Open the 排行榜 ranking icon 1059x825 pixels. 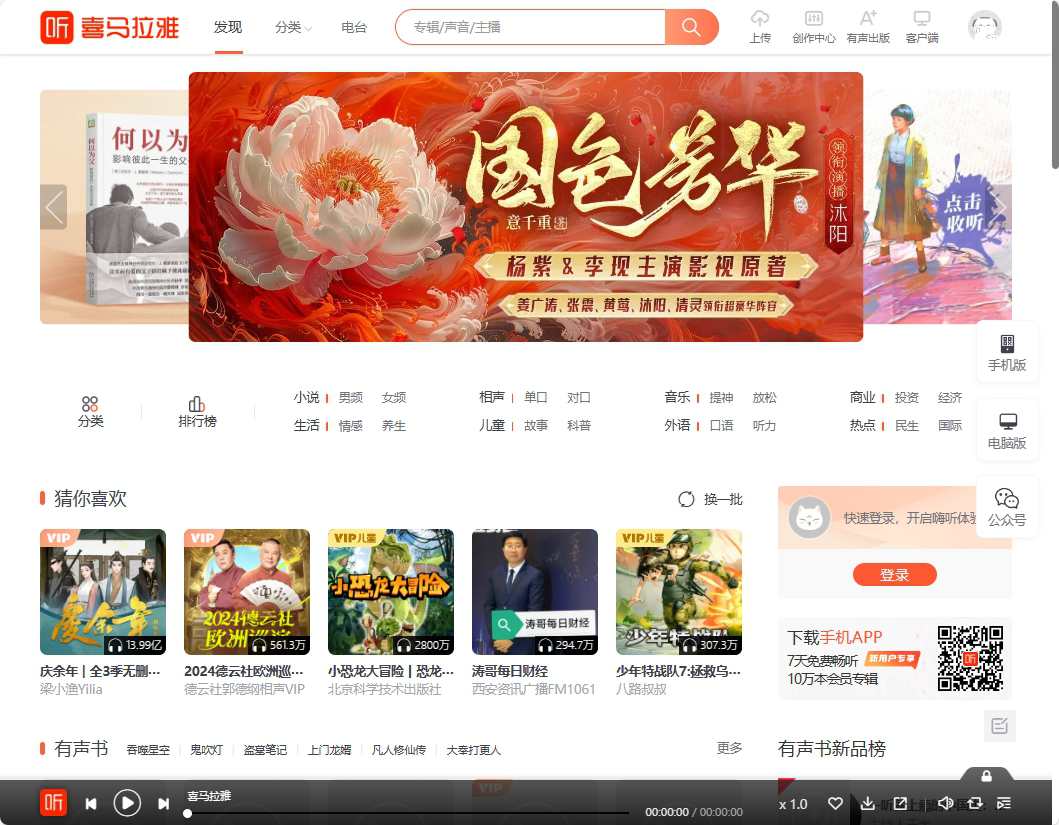coord(197,412)
